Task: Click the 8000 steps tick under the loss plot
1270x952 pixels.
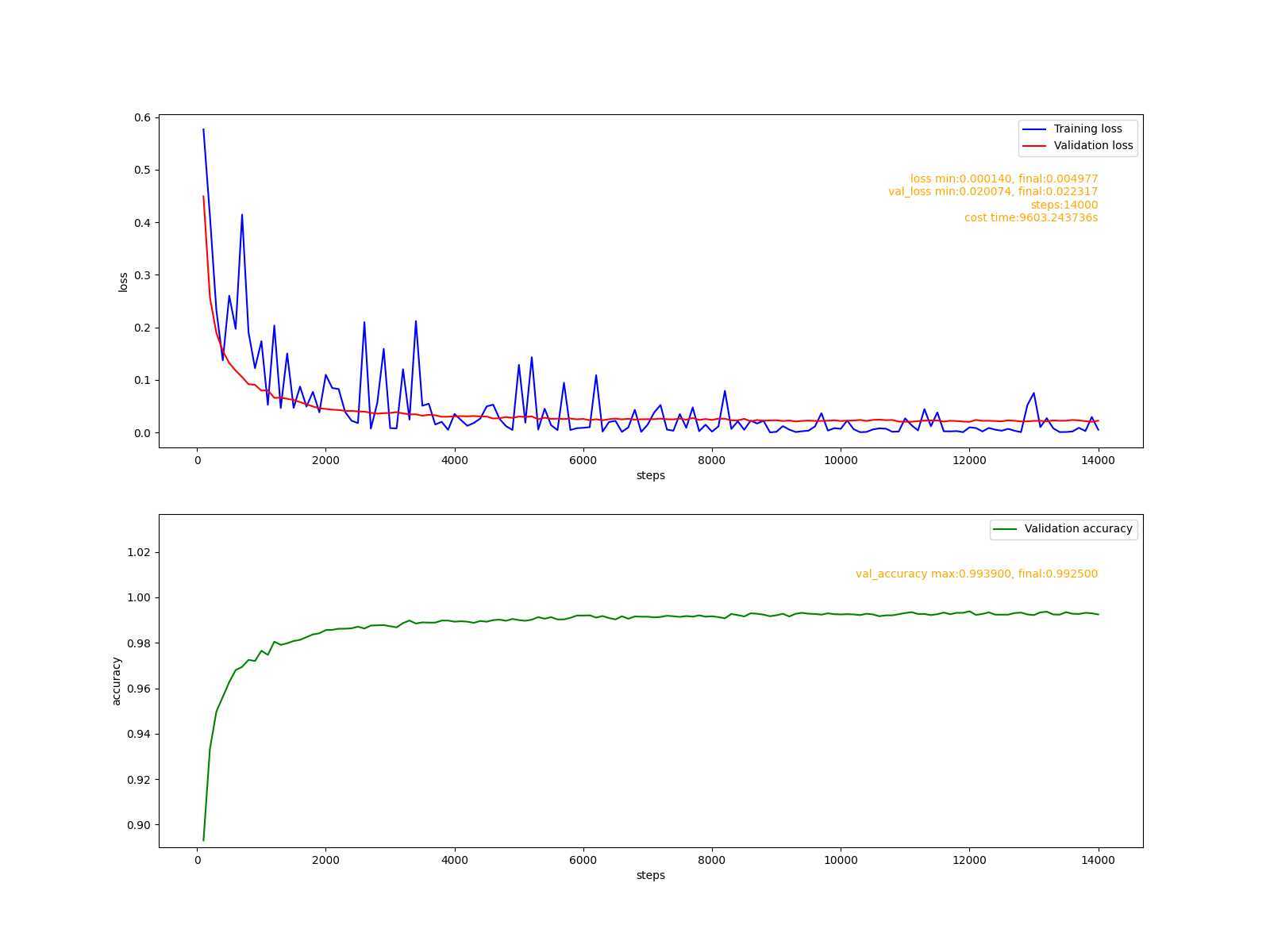Action: point(711,460)
